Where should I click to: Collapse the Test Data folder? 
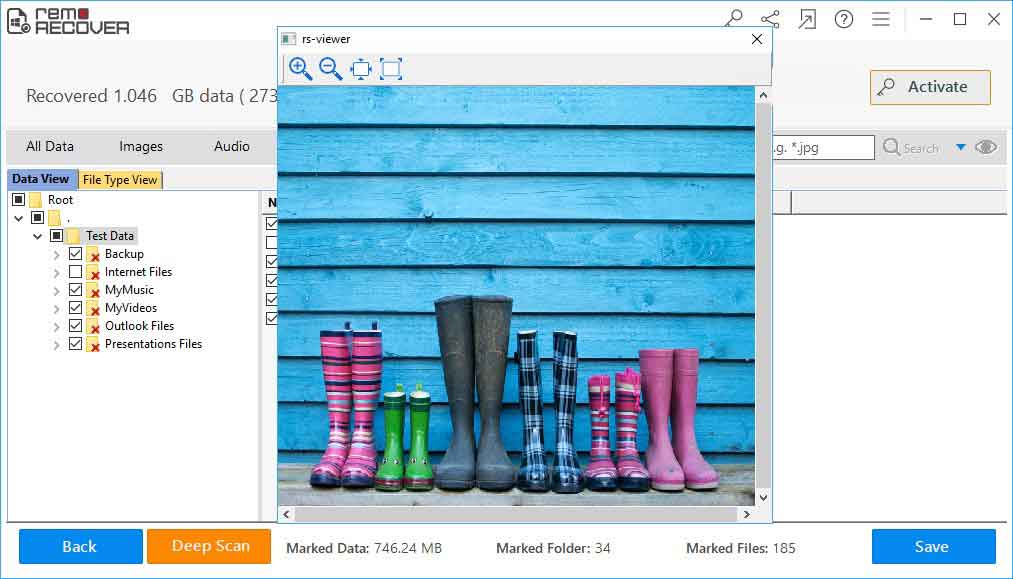tap(38, 235)
